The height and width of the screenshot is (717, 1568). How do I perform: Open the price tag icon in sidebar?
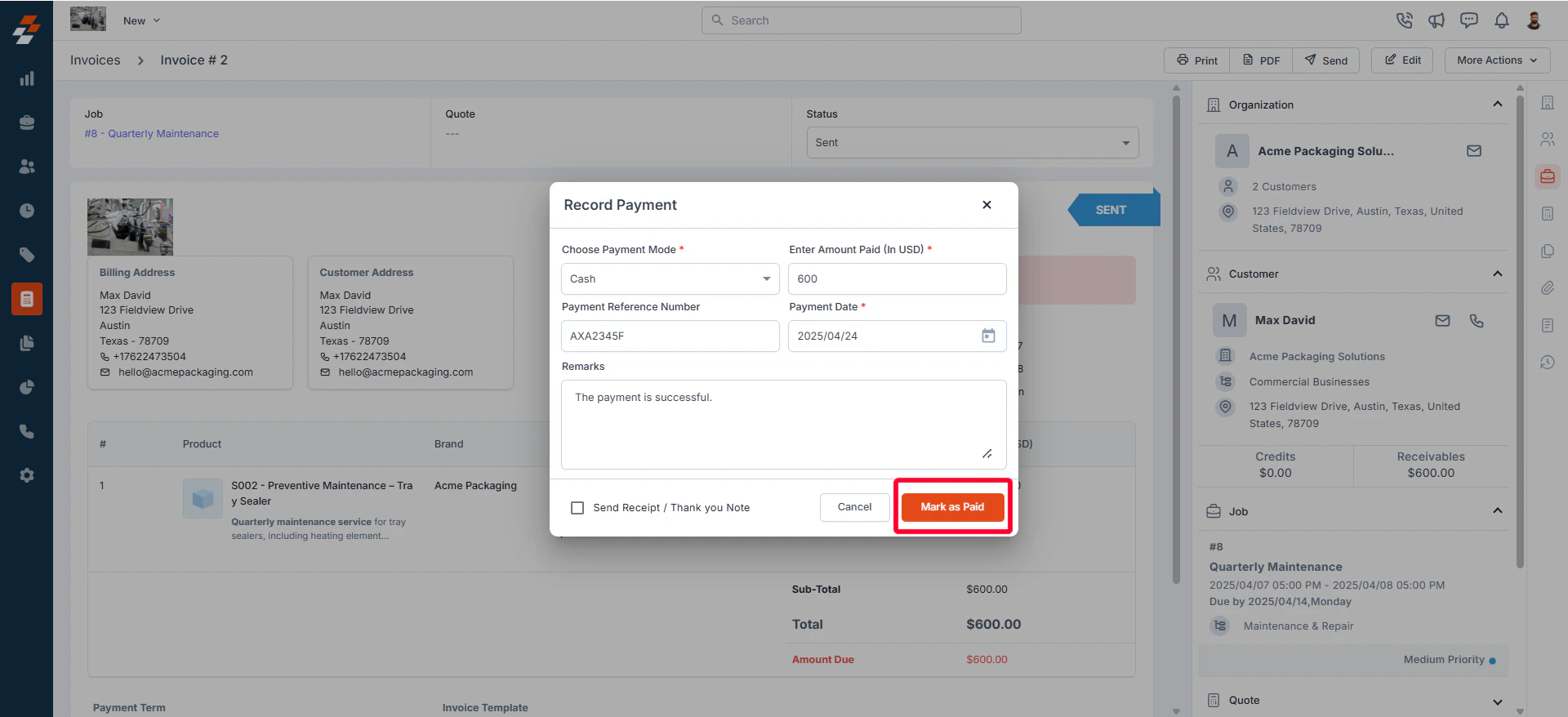tap(27, 255)
